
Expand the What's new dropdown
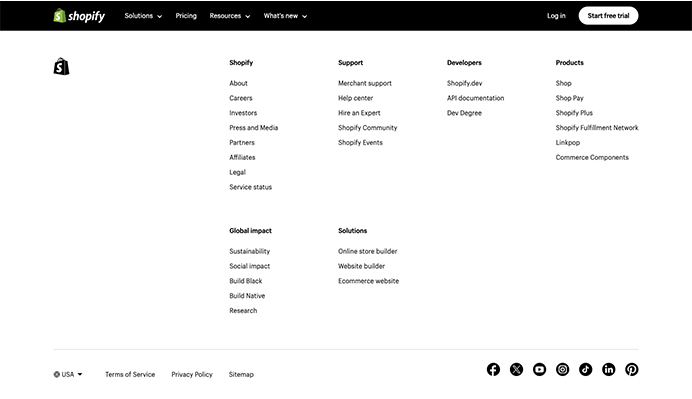[x=285, y=16]
